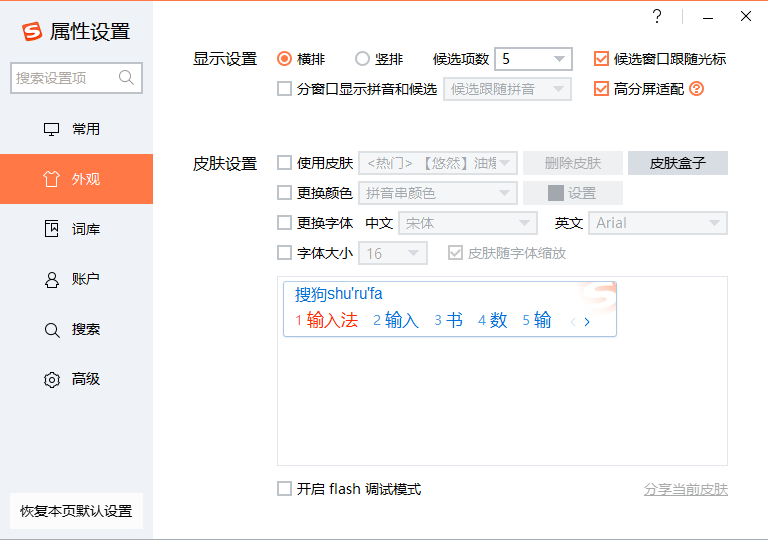Open the 账户 settings tab

point(76,279)
